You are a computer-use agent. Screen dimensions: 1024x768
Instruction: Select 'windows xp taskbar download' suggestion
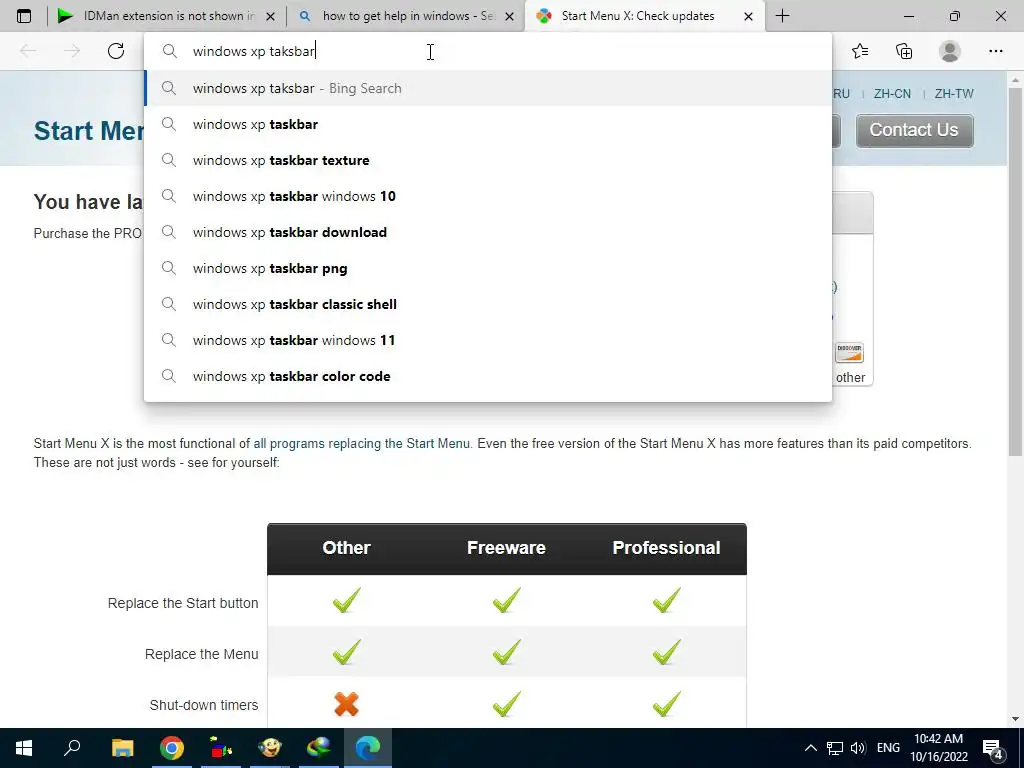[488, 232]
